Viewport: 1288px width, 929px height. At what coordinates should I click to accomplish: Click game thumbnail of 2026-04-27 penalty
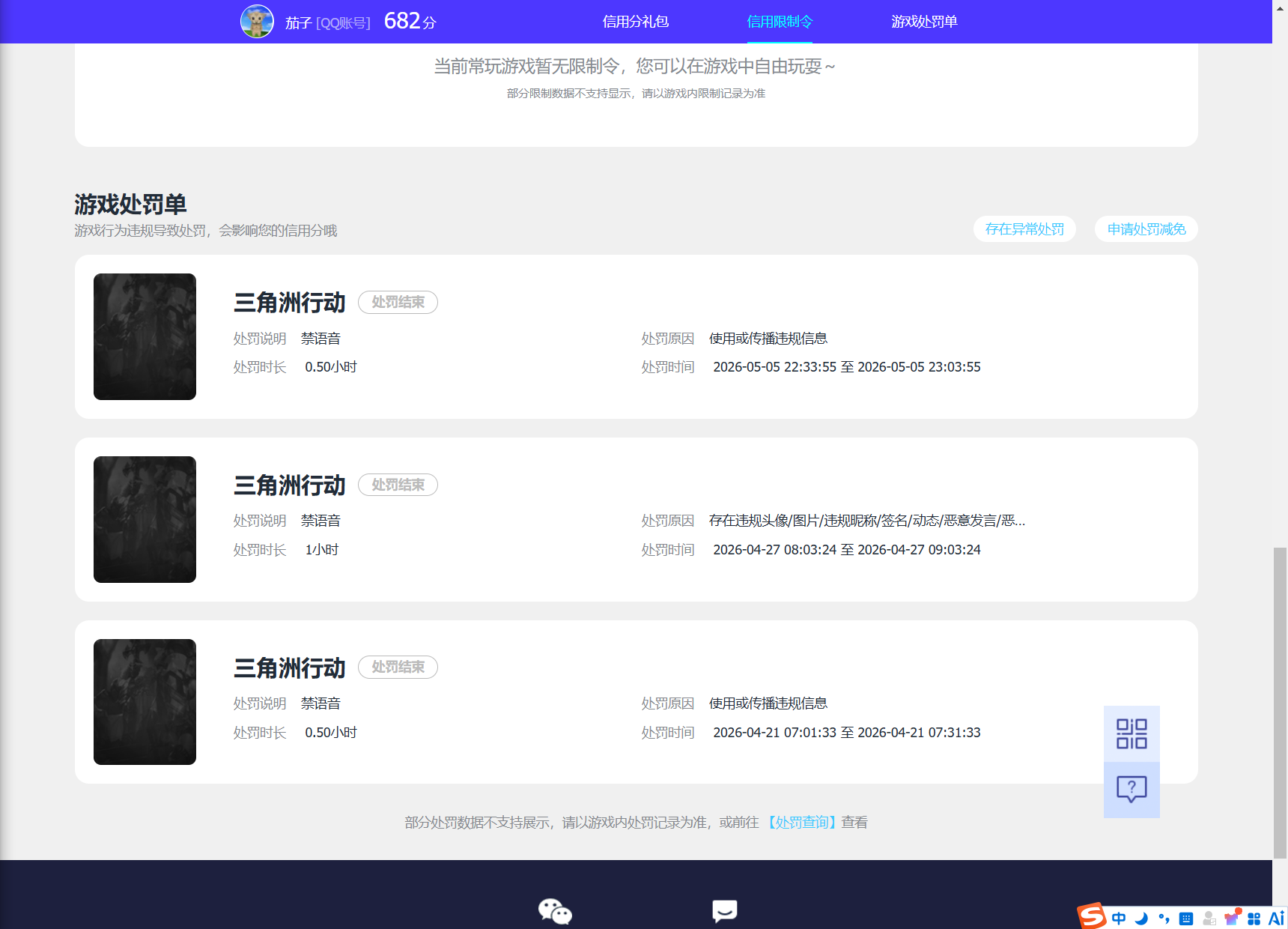145,519
